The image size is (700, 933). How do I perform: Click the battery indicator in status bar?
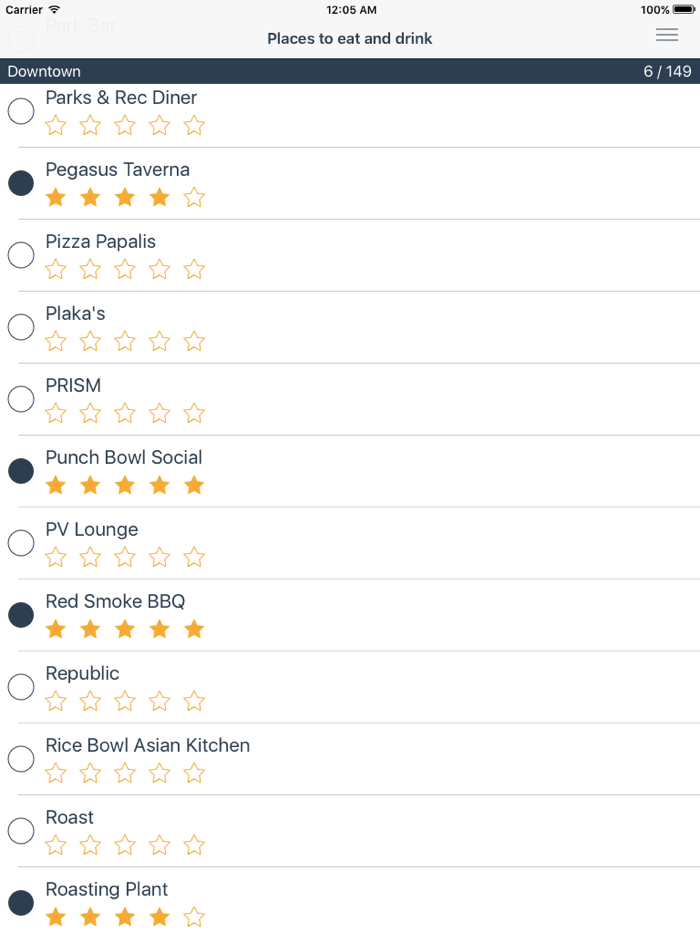pyautogui.click(x=683, y=10)
